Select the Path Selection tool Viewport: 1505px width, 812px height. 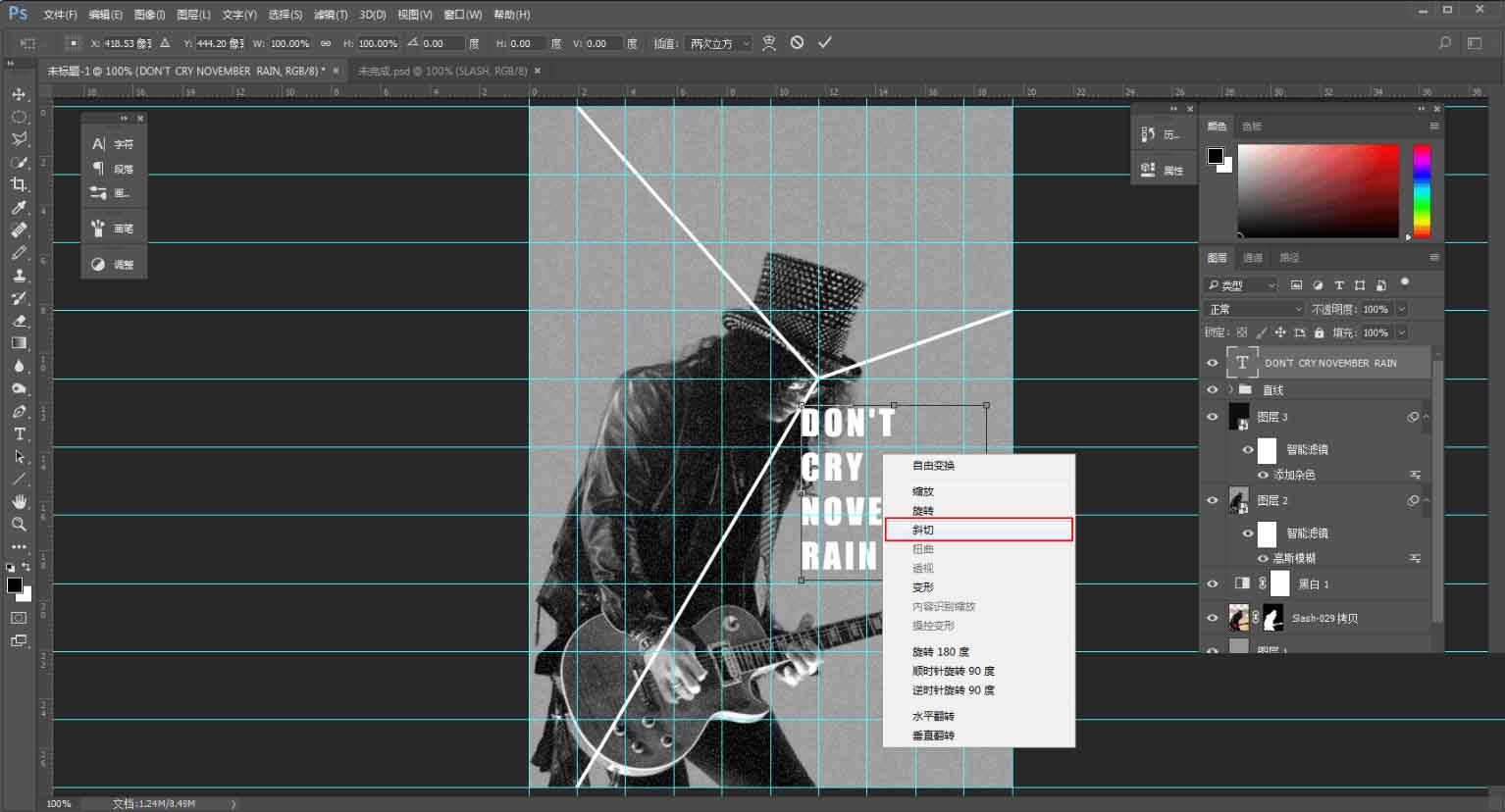(19, 457)
